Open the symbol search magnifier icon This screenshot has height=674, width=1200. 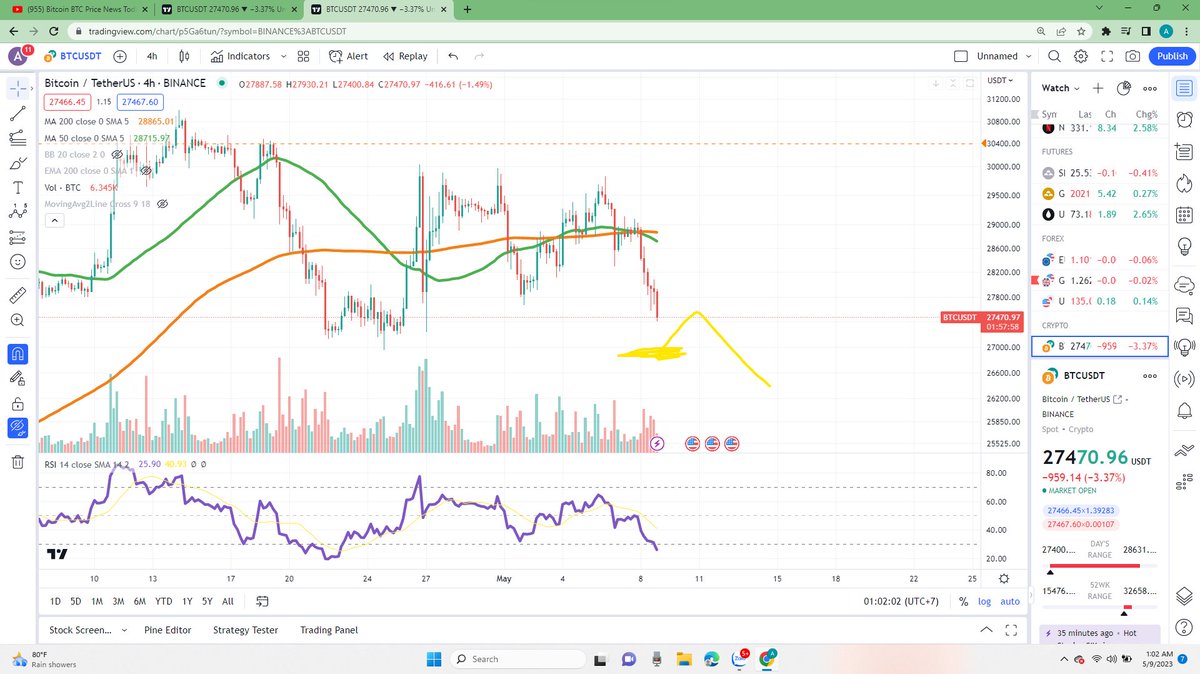point(1055,57)
